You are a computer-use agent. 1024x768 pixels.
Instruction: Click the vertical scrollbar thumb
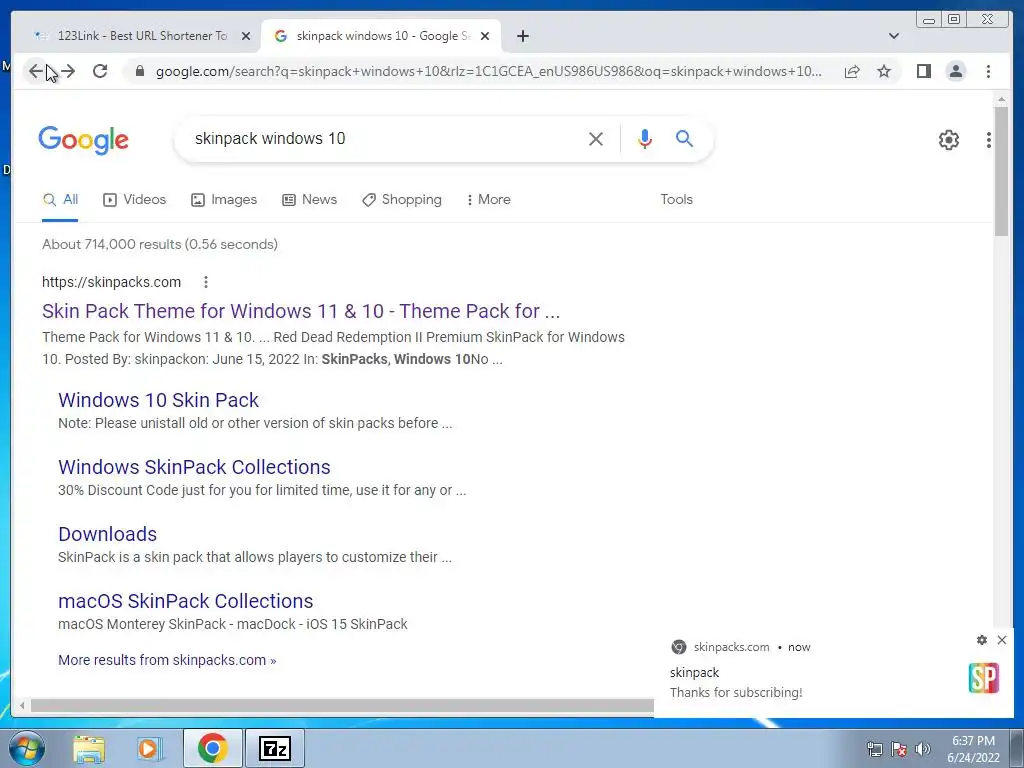1001,171
